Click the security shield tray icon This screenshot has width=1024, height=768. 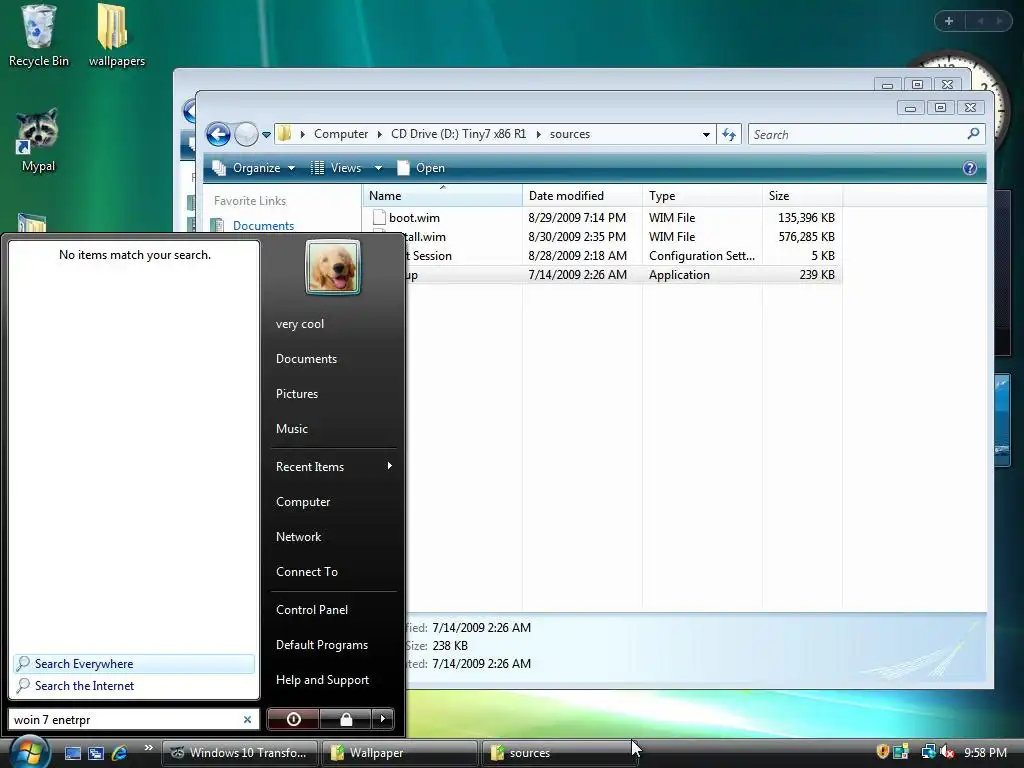pyautogui.click(x=882, y=752)
